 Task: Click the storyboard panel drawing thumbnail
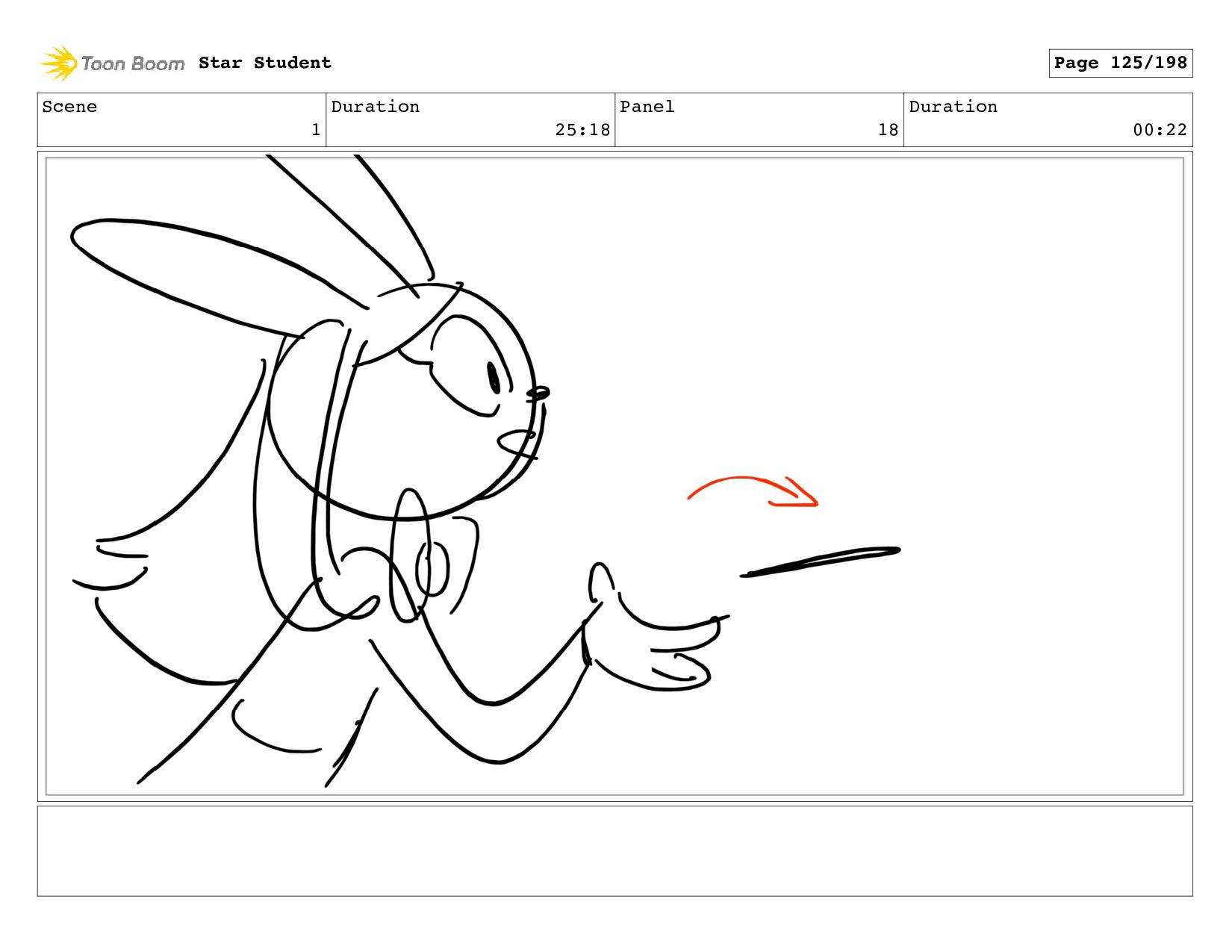pyautogui.click(x=615, y=476)
